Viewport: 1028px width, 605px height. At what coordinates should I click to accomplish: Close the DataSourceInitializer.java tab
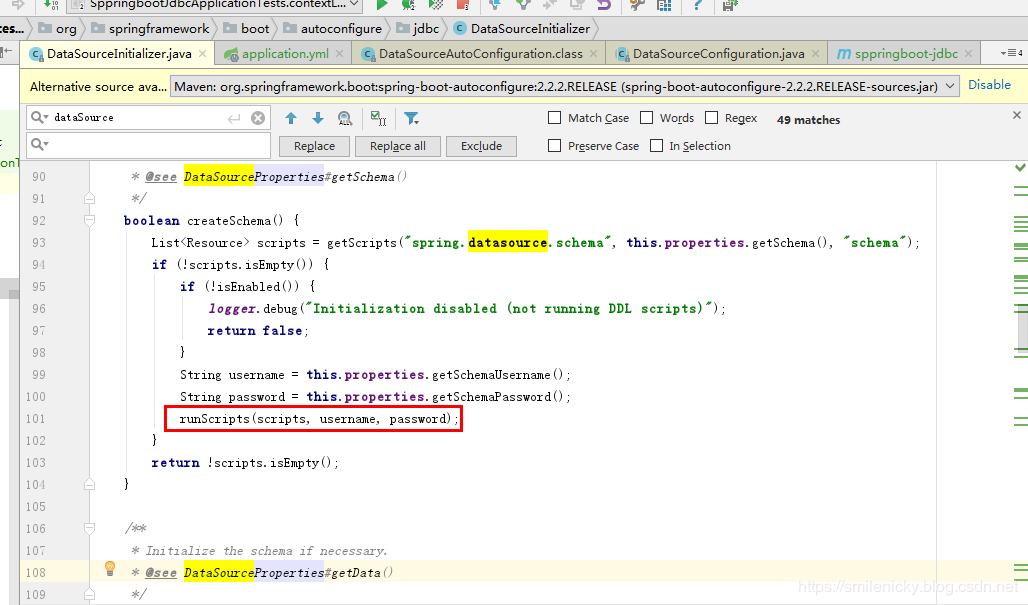[x=203, y=54]
